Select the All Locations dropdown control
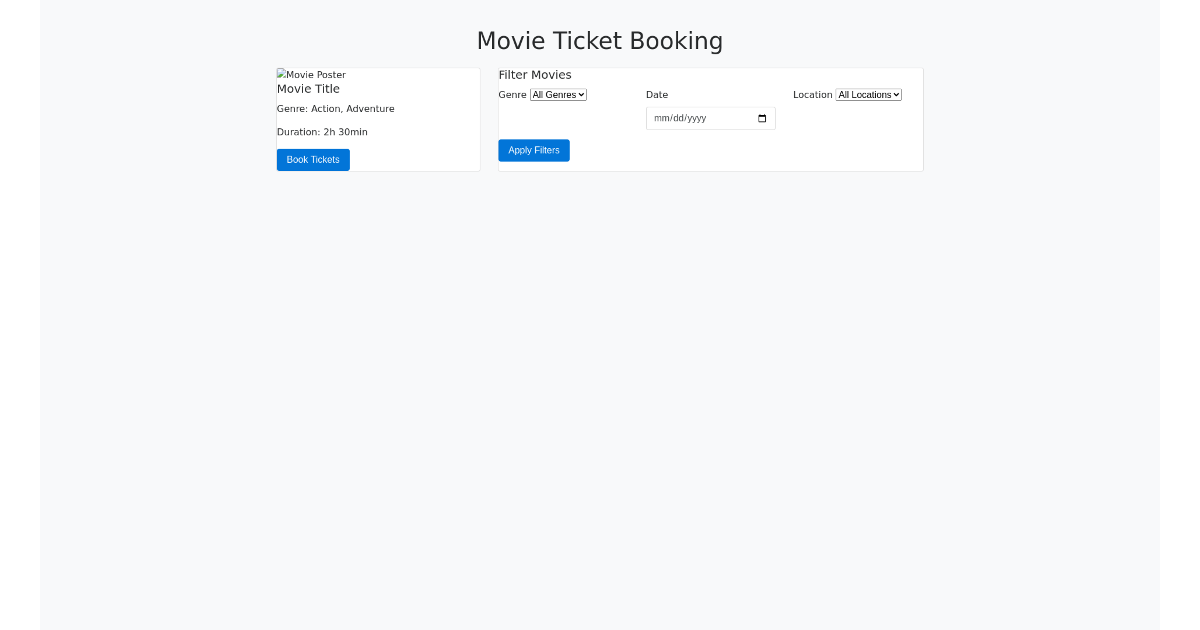 (x=868, y=94)
